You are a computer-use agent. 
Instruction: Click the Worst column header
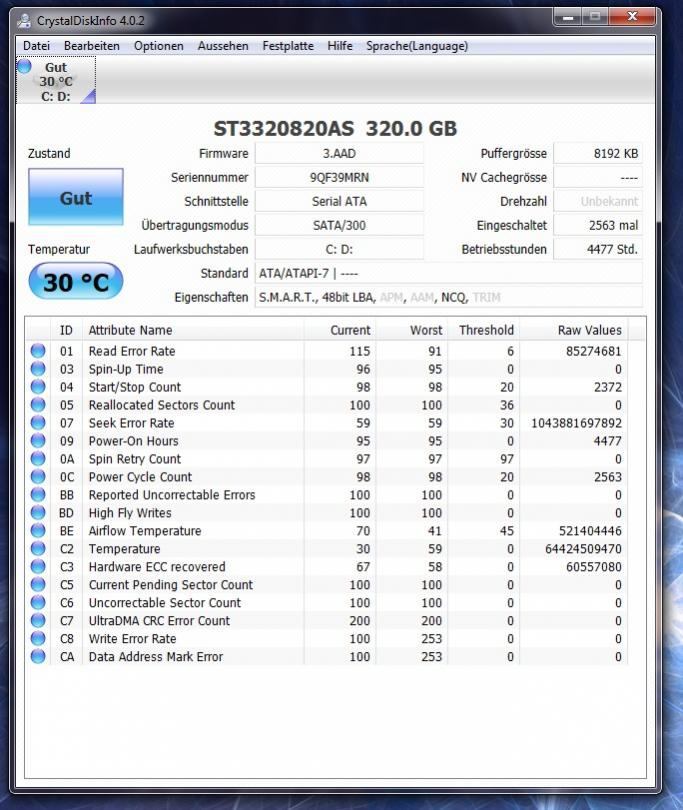point(411,330)
